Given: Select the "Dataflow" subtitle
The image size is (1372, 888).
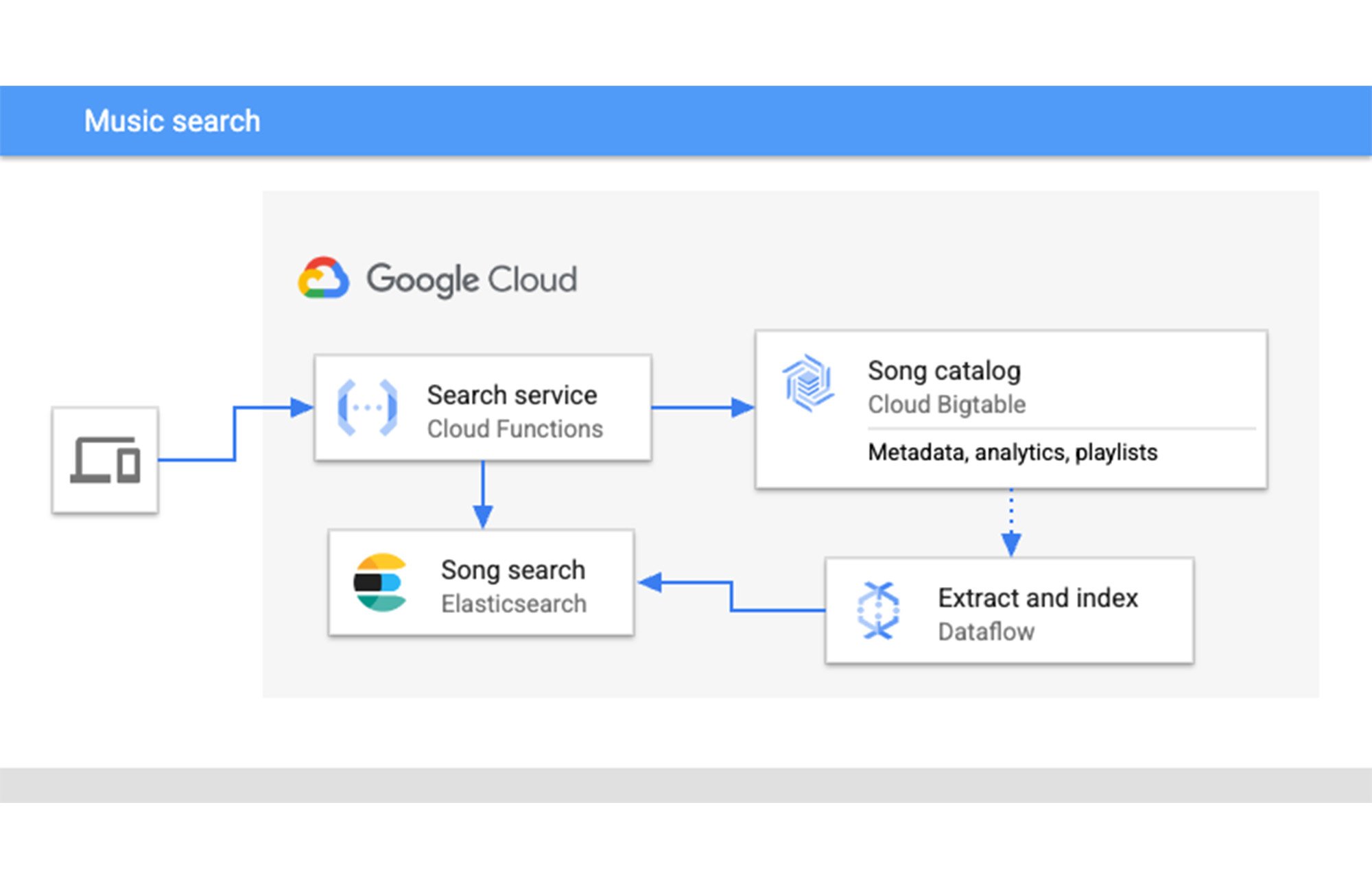Looking at the screenshot, I should 986,632.
